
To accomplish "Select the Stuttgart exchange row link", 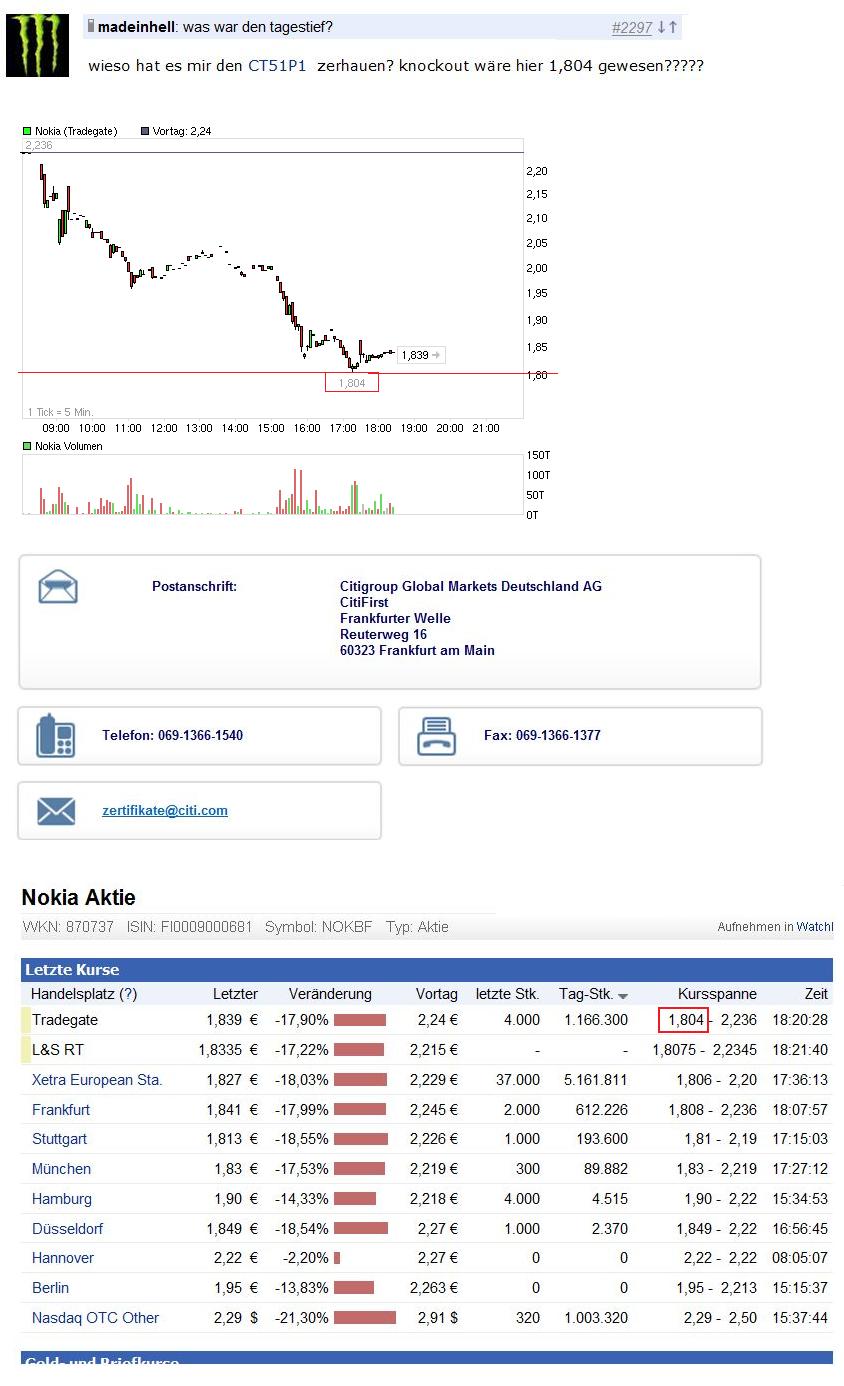I will click(x=59, y=1139).
